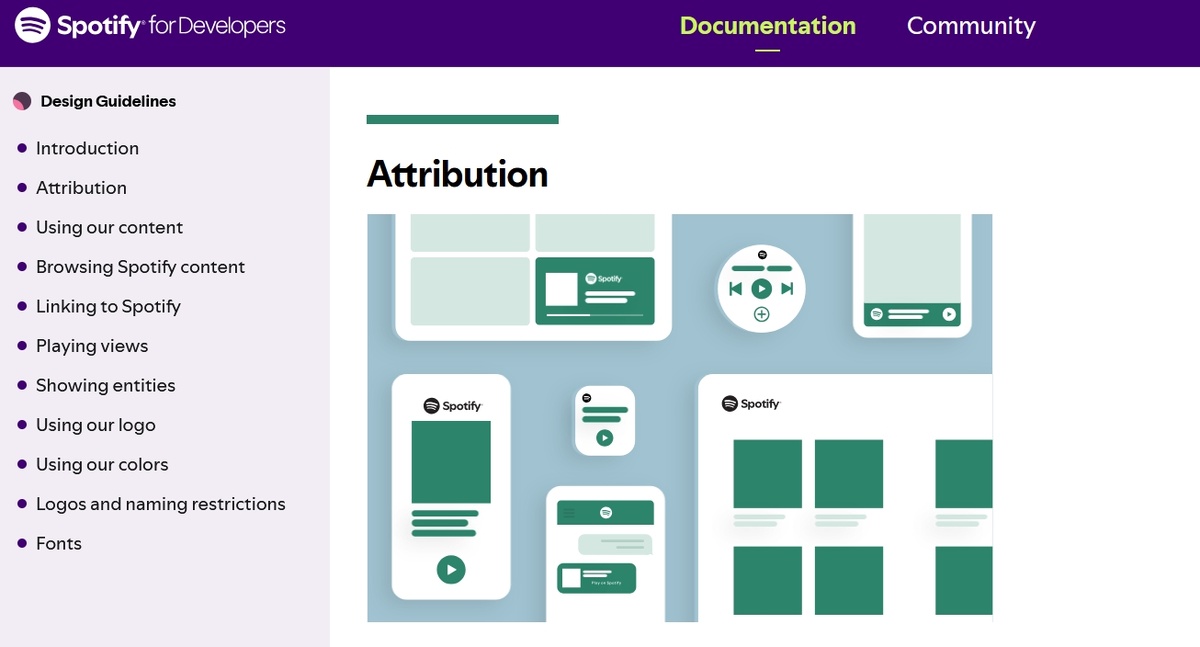Click the Attribution illustration image
This screenshot has width=1200, height=647.
pos(680,418)
